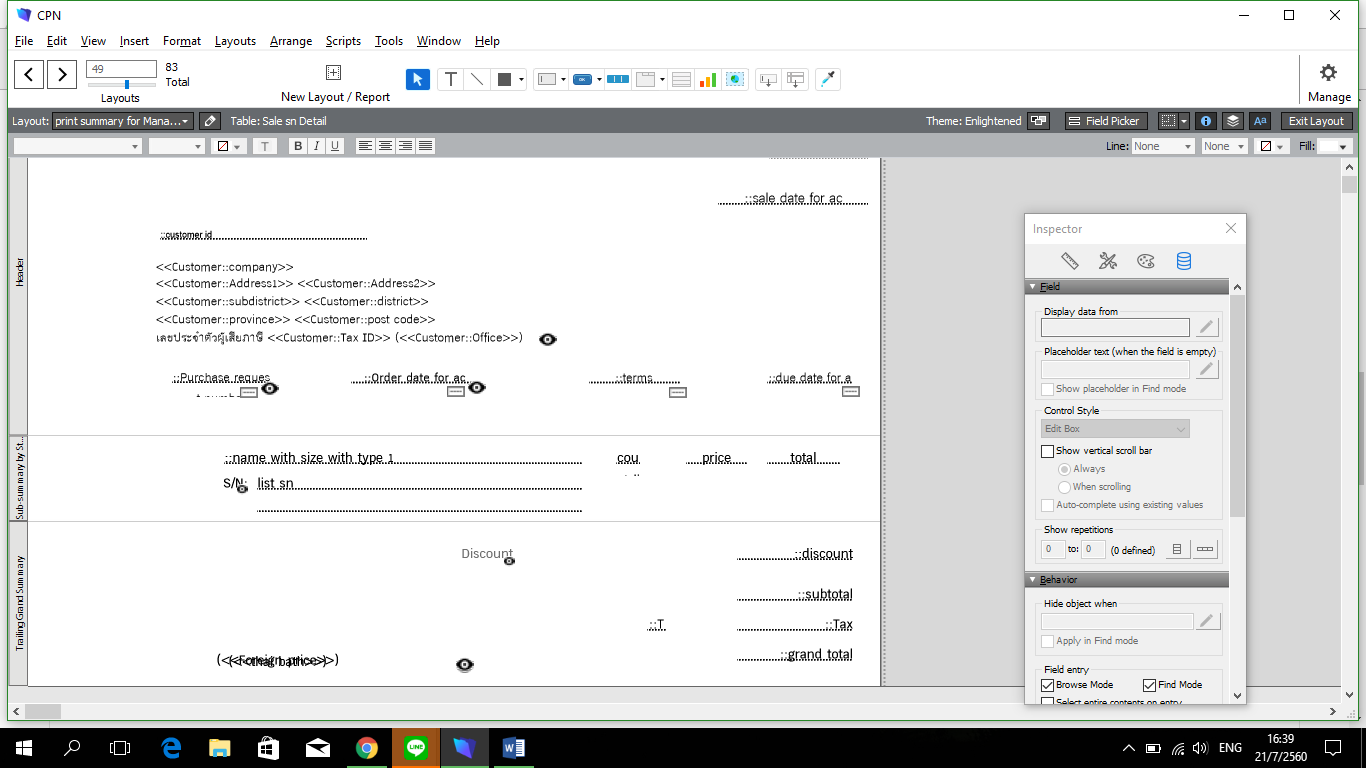This screenshot has width=1366, height=768.
Task: Open the Format menu
Action: (x=182, y=41)
